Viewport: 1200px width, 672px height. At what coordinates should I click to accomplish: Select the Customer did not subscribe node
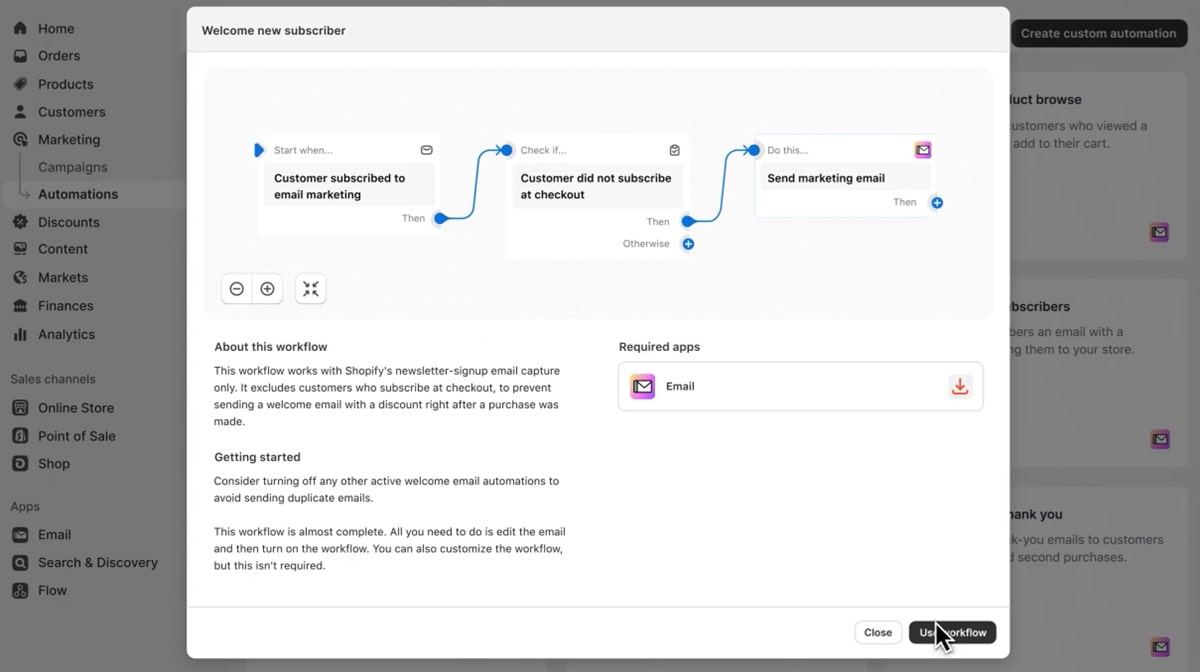click(x=597, y=186)
